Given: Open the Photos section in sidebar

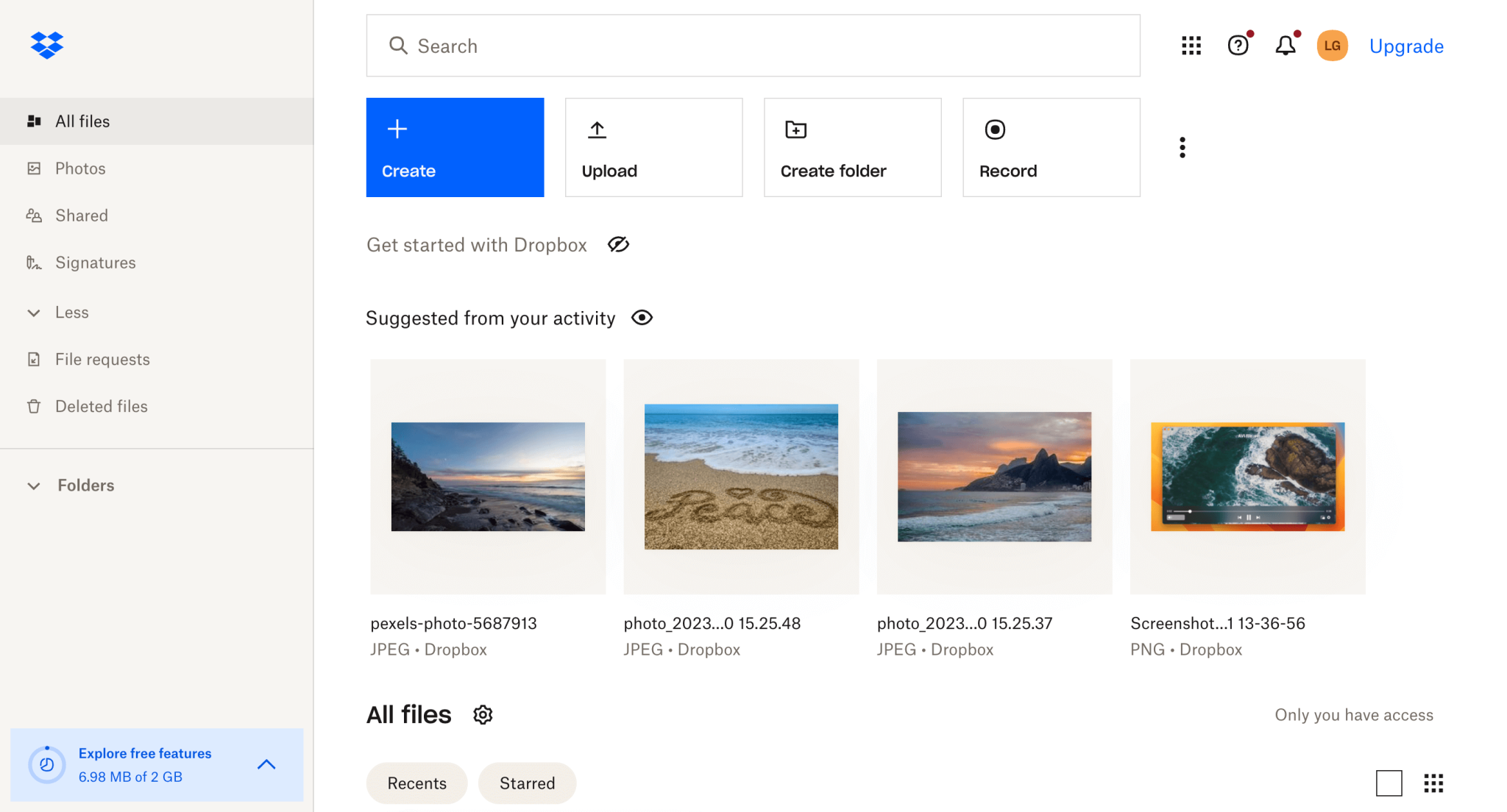Looking at the screenshot, I should click(x=79, y=168).
